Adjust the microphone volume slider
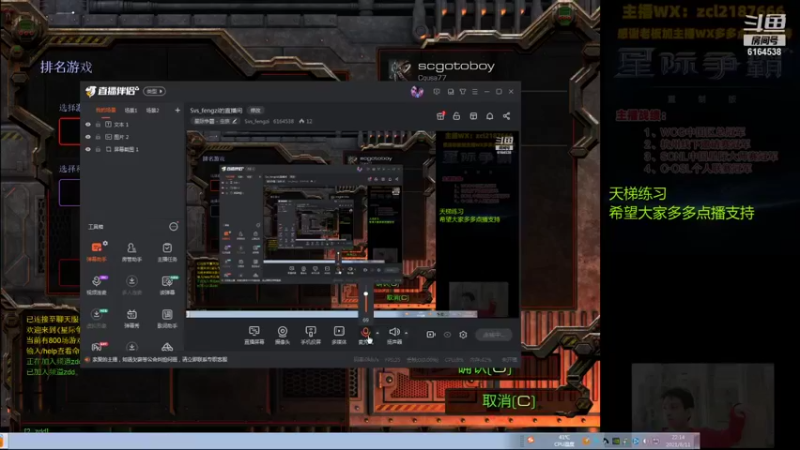Viewport: 800px width, 450px height. 366,303
